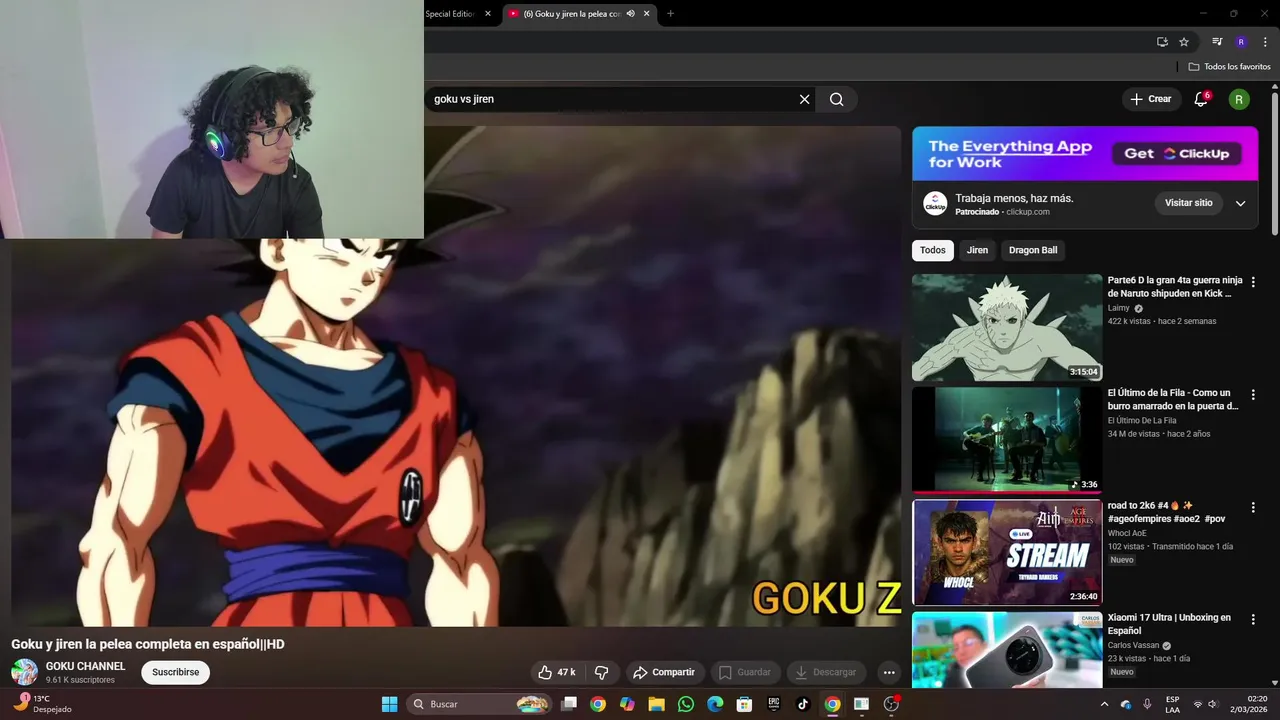This screenshot has width=1280, height=720.
Task: Share the video via Compartir
Action: click(x=664, y=672)
